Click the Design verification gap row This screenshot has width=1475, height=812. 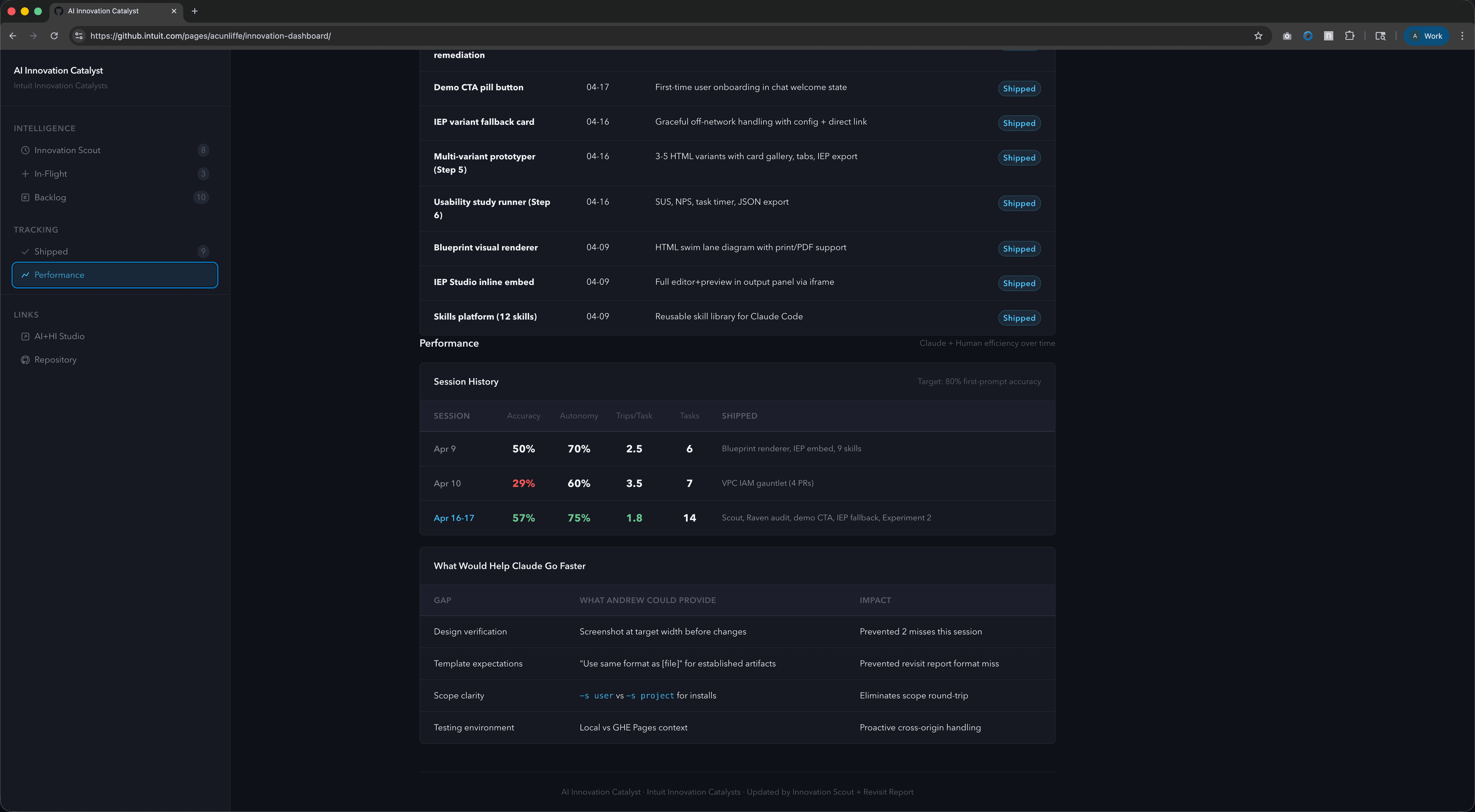point(737,631)
